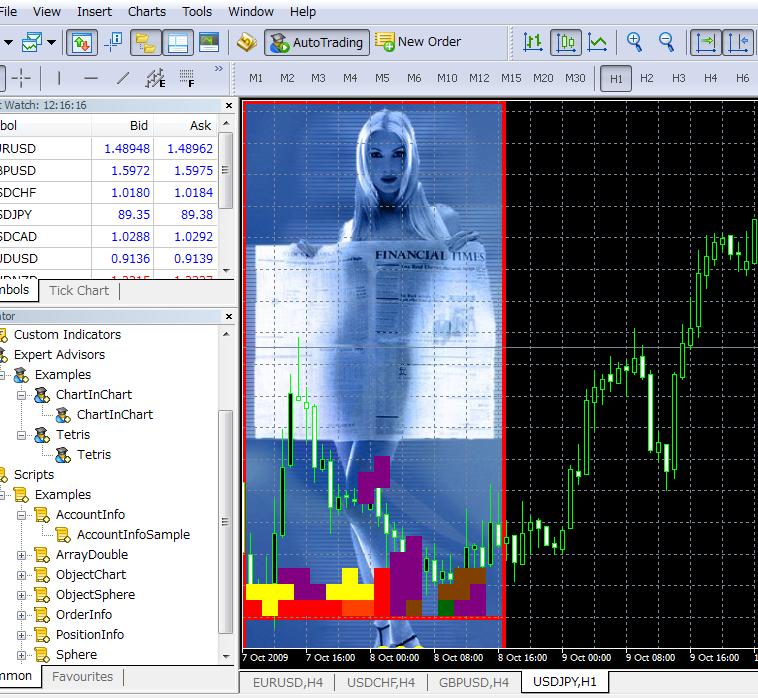Screen dimensions: 758x698
Task: Toggle chart shift from right border
Action: [x=738, y=43]
